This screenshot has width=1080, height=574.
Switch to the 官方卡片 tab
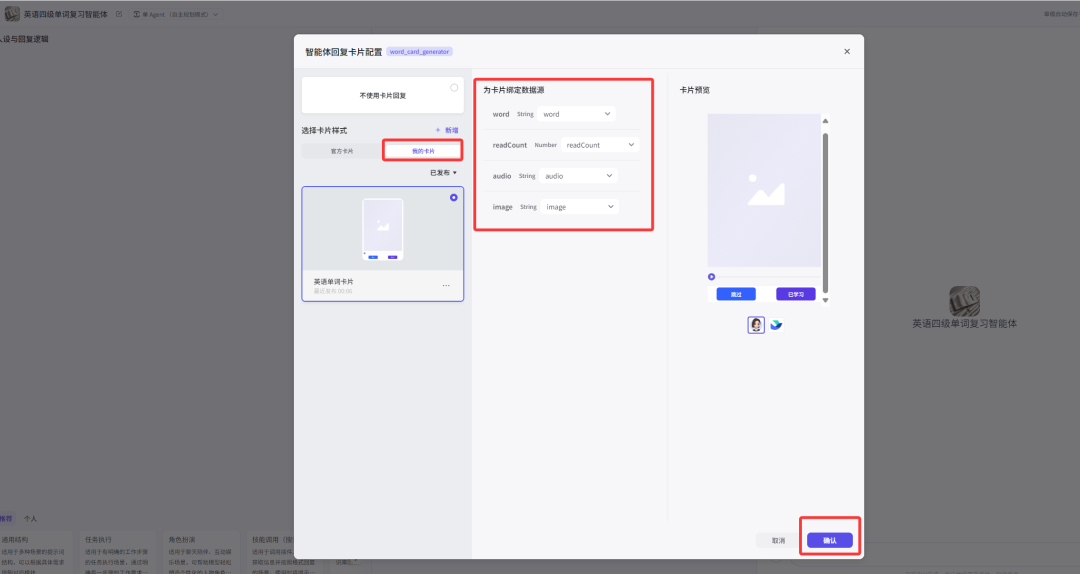point(342,151)
